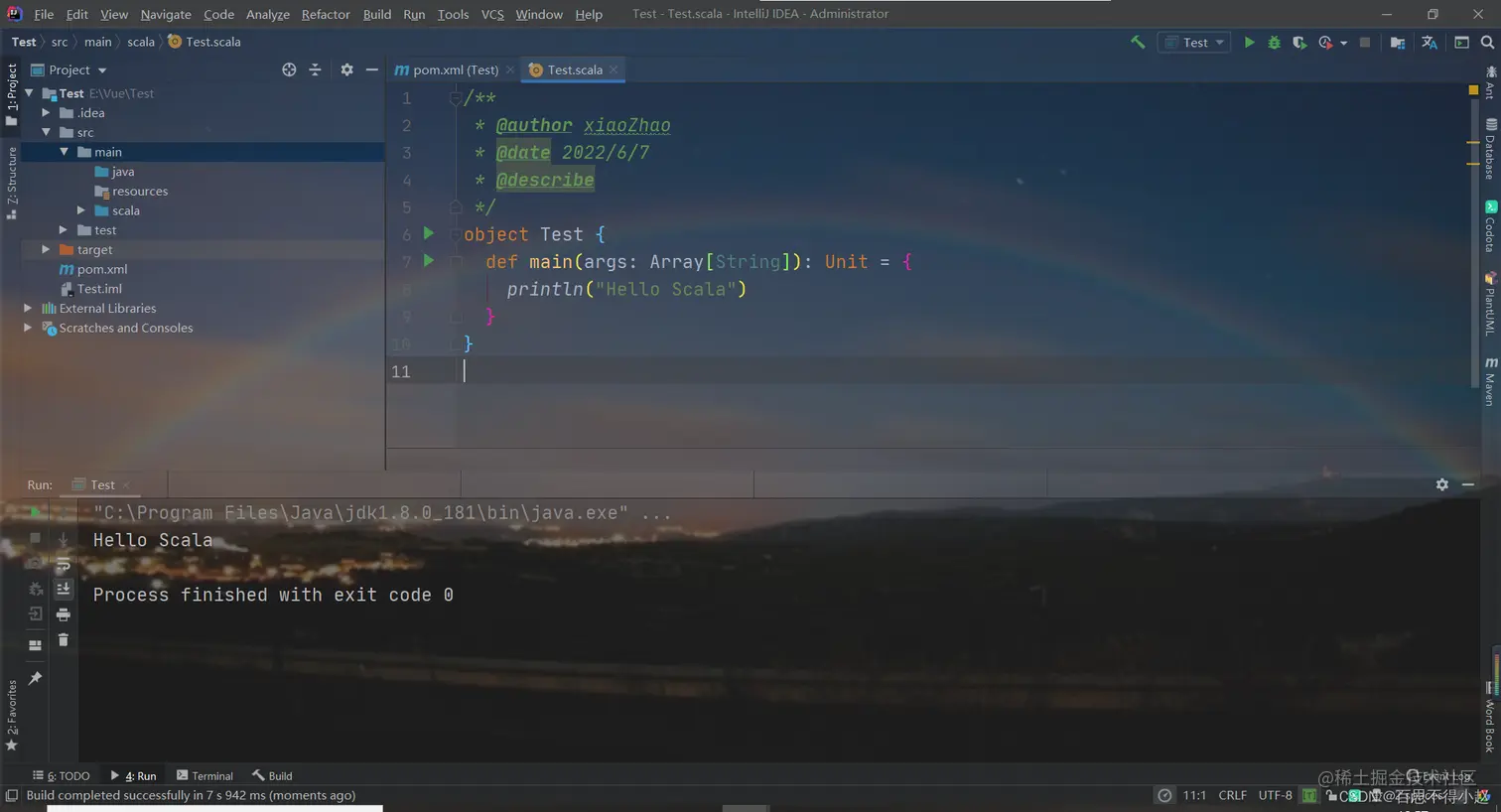Click Collapse All icon in the Project panel header
Image resolution: width=1501 pixels, height=812 pixels.
coord(315,69)
